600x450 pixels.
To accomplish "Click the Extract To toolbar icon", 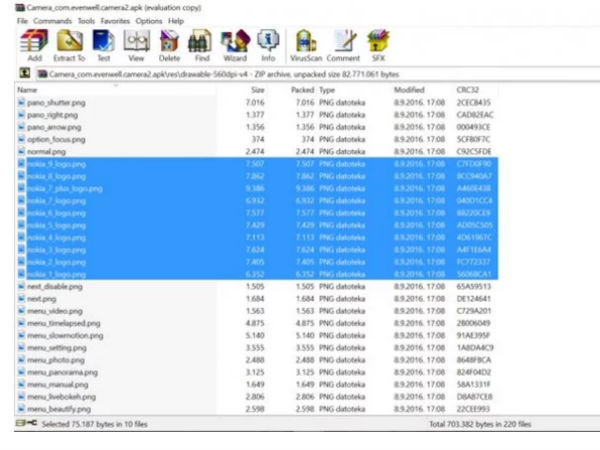I will point(68,44).
